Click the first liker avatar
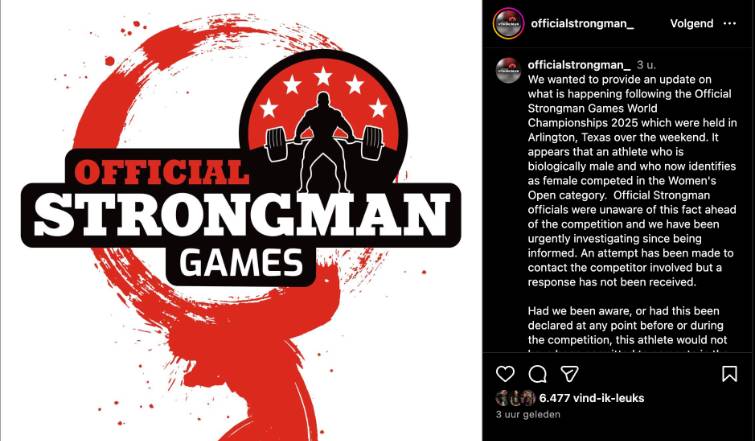This screenshot has width=755, height=441. coord(503,398)
